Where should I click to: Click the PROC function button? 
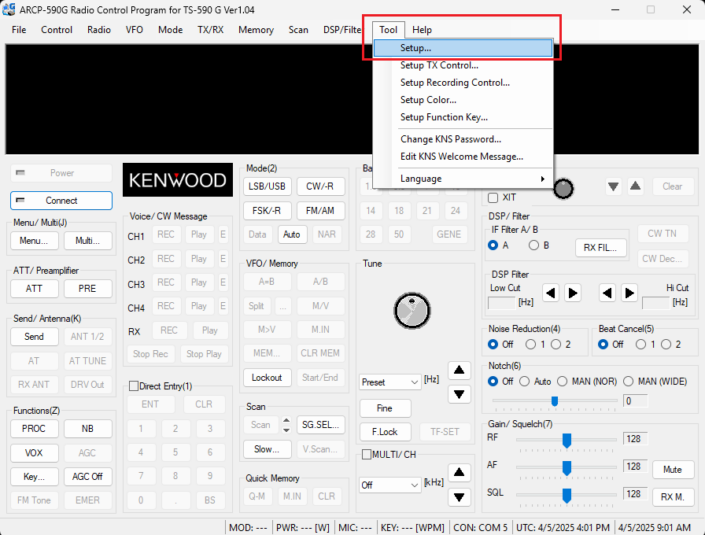click(x=34, y=429)
